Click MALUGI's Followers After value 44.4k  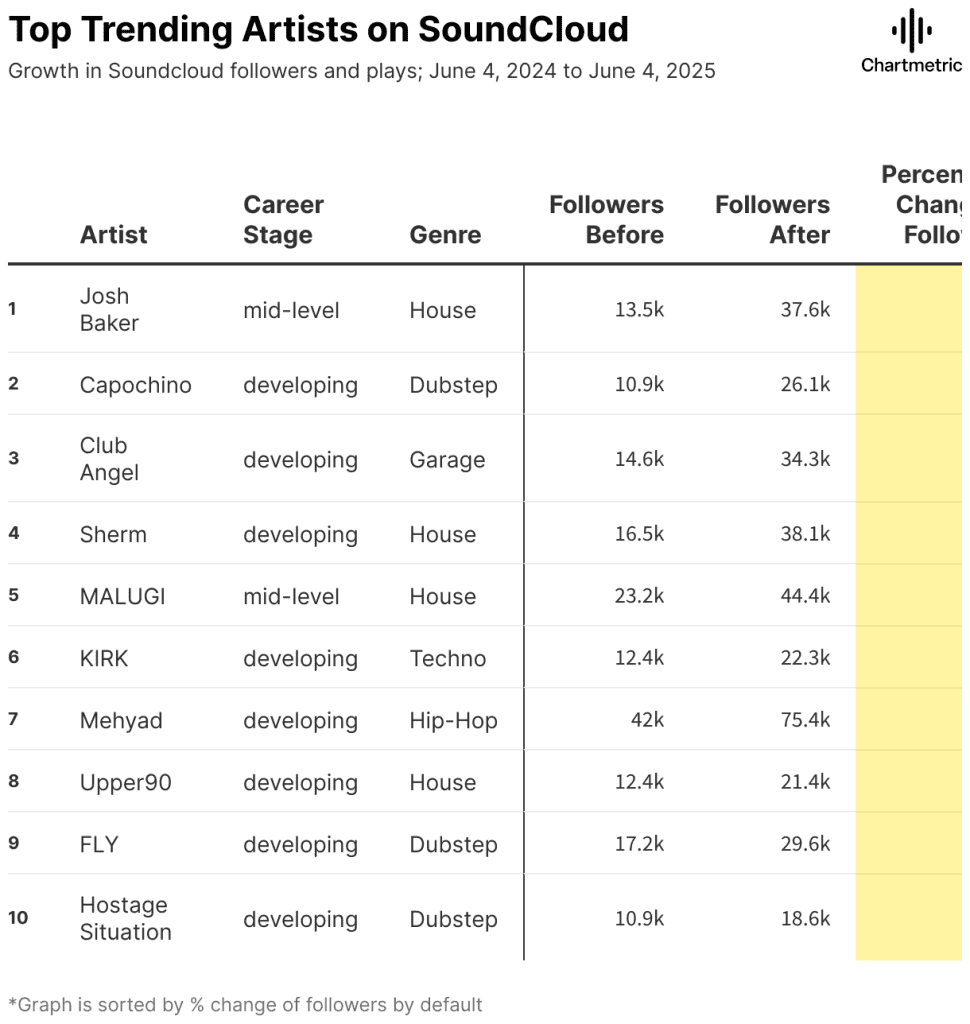pyautogui.click(x=805, y=596)
